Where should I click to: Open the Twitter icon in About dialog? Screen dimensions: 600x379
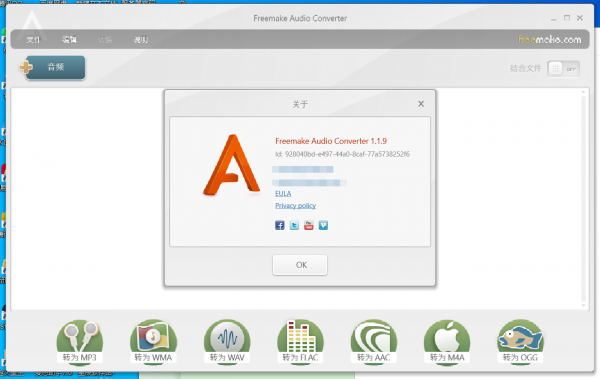(294, 225)
